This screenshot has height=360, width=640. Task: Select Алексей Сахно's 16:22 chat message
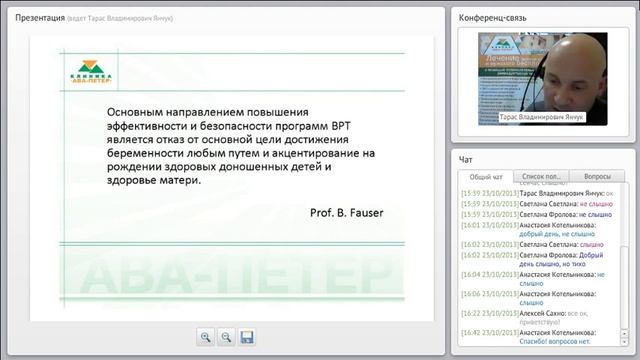pyautogui.click(x=540, y=318)
